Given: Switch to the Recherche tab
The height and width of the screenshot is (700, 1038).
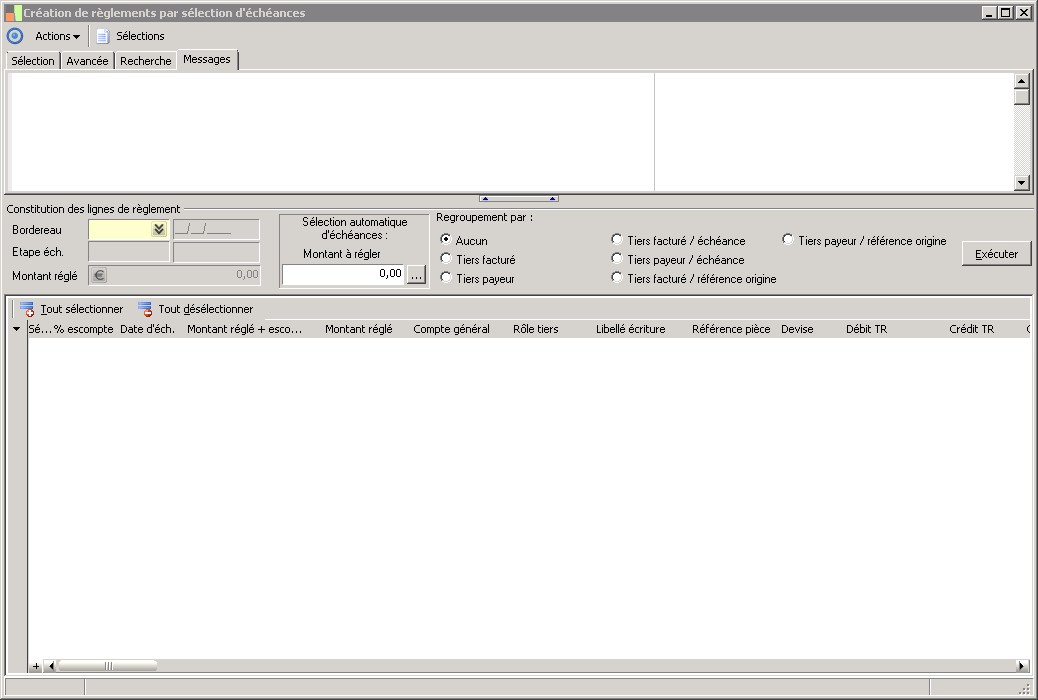Looking at the screenshot, I should click(145, 60).
